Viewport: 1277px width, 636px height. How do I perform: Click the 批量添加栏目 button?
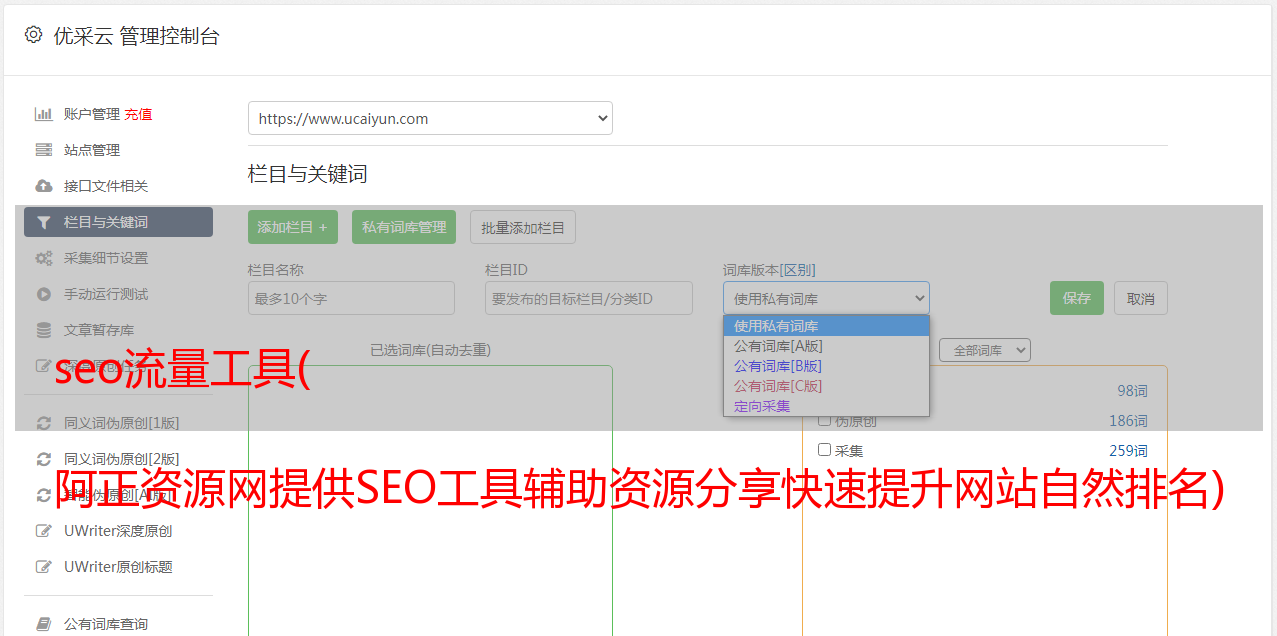click(x=523, y=227)
